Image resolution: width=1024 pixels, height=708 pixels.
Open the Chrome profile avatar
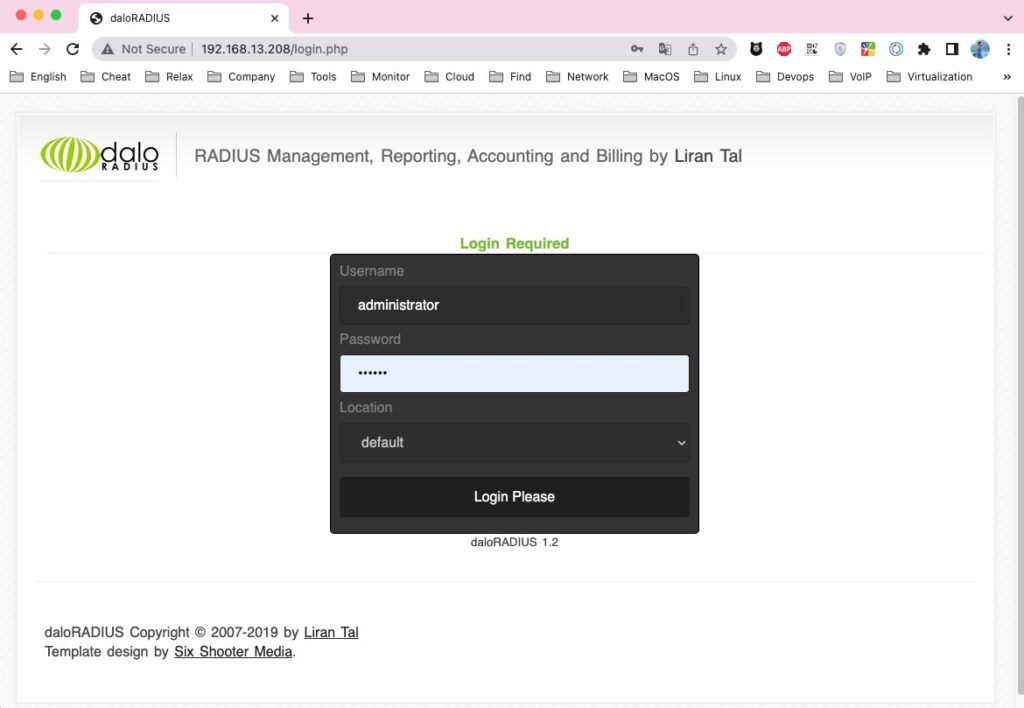pos(980,49)
